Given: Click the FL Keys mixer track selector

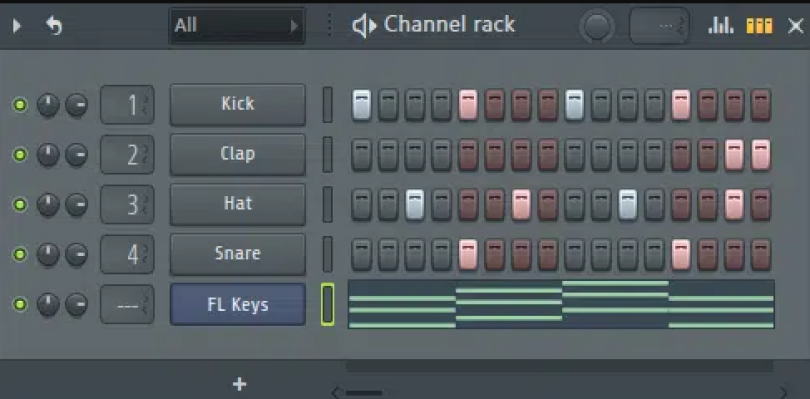Looking at the screenshot, I should [127, 304].
